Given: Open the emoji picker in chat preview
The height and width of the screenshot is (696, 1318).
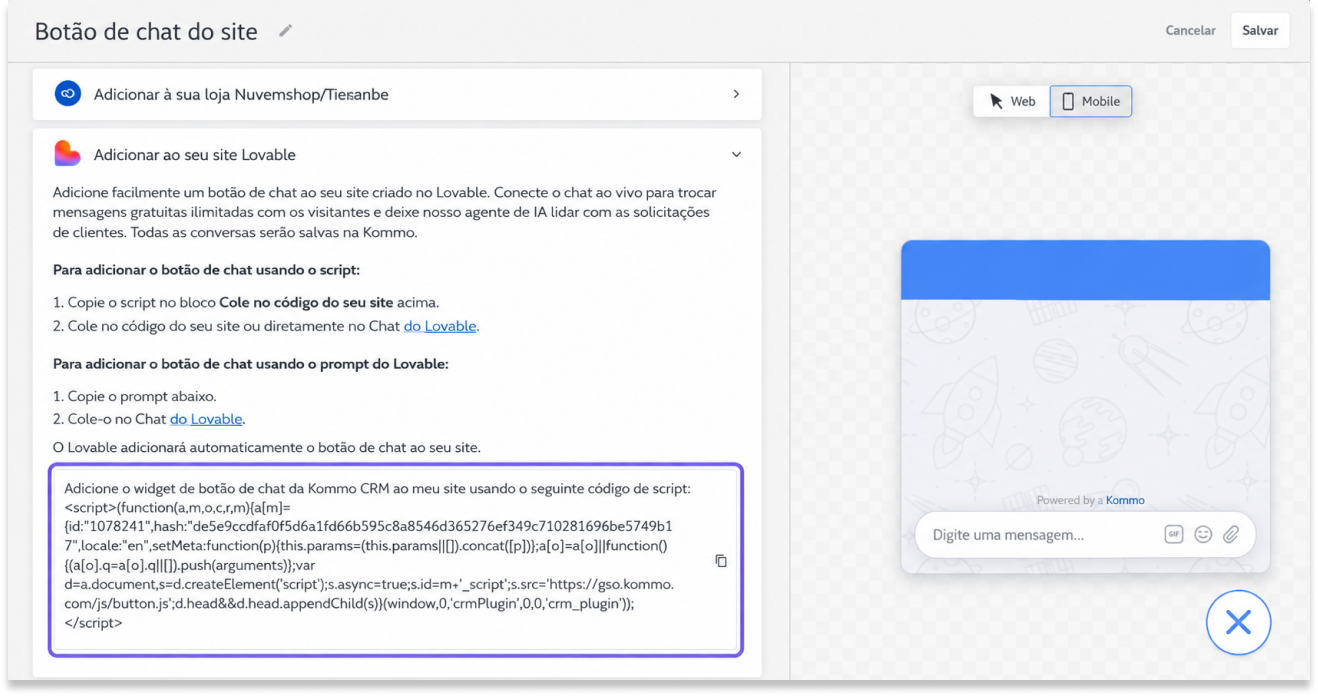Looking at the screenshot, I should click(1203, 535).
